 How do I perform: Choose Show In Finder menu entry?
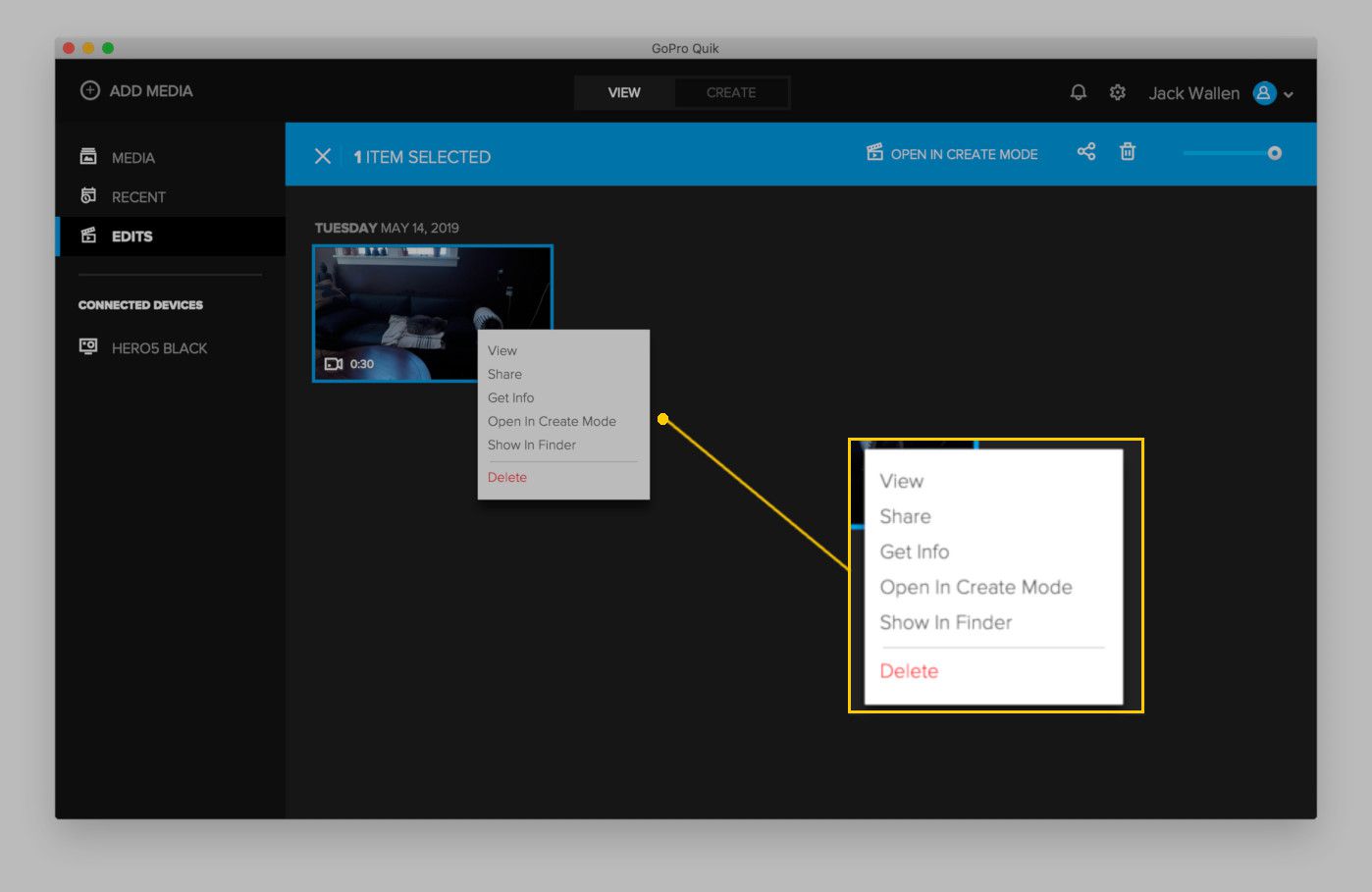(x=532, y=445)
